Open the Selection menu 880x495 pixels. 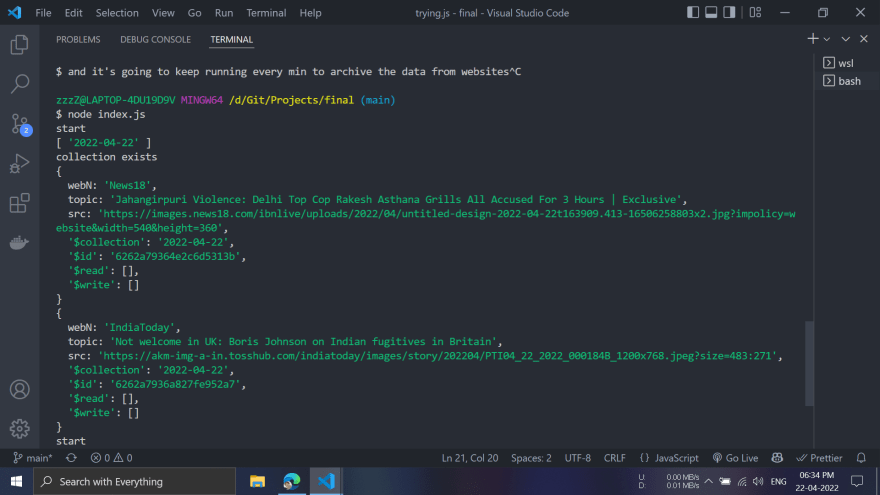pos(117,12)
